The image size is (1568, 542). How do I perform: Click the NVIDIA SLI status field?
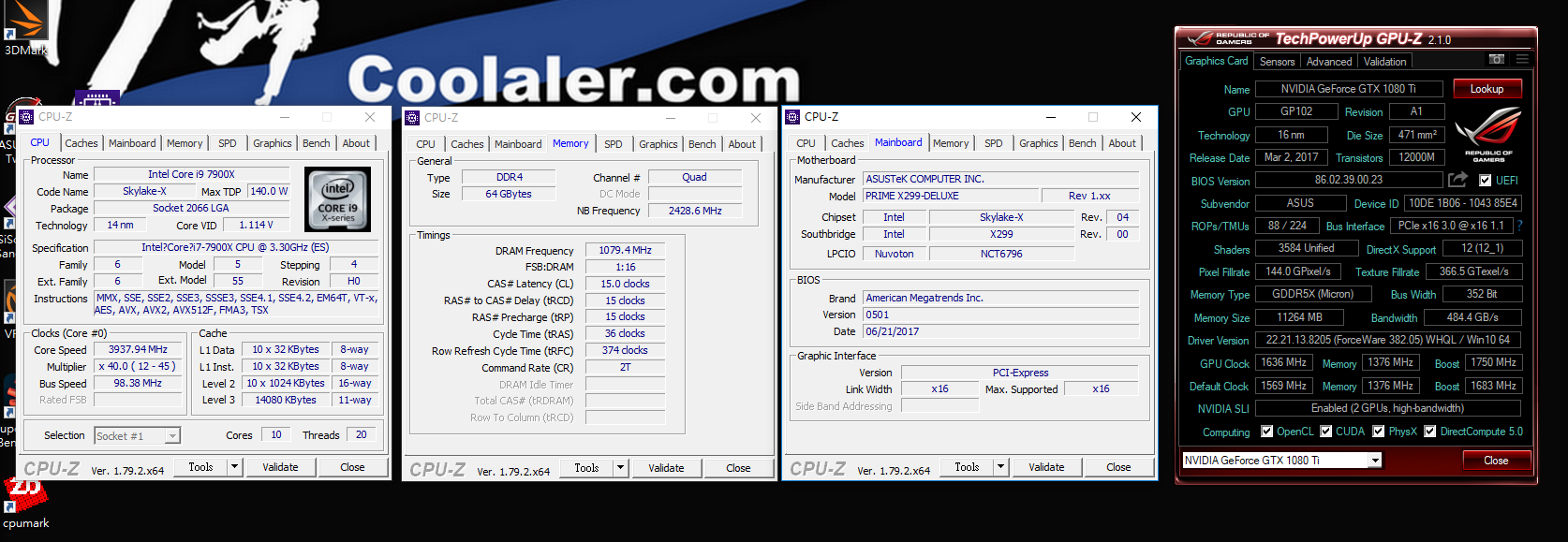point(1388,408)
